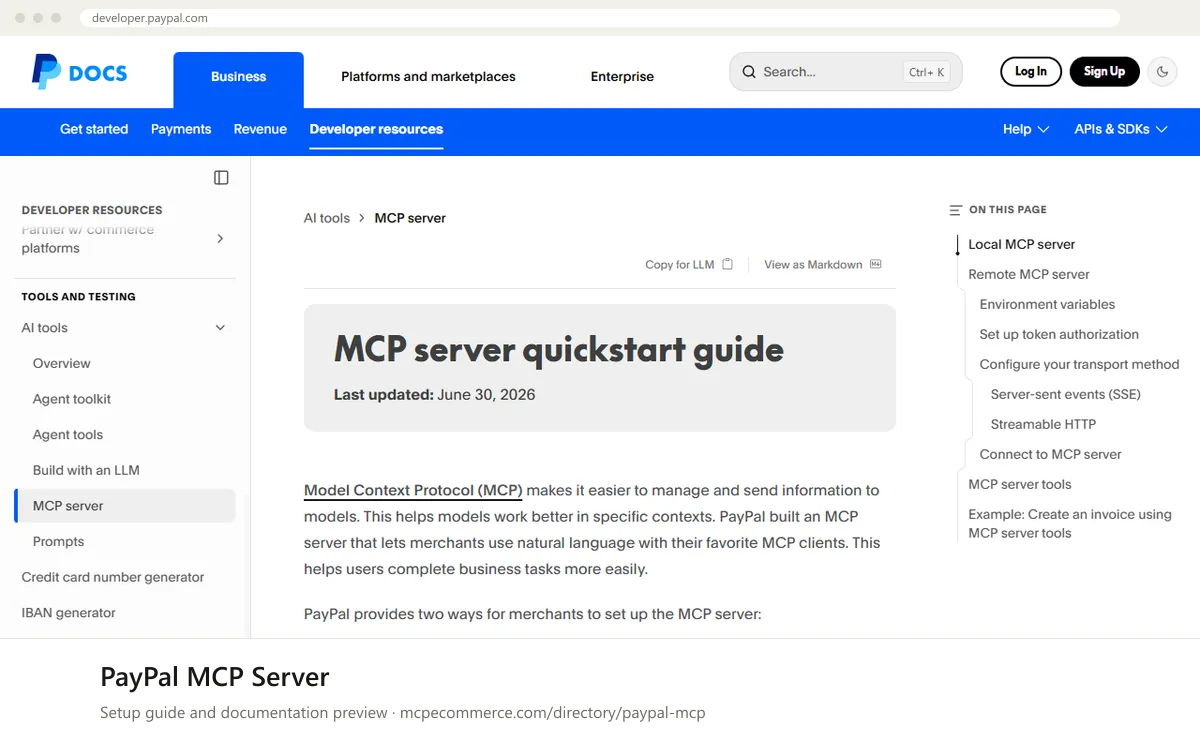This screenshot has height=750, width=1200.
Task: Click the Search field
Action: pos(846,72)
